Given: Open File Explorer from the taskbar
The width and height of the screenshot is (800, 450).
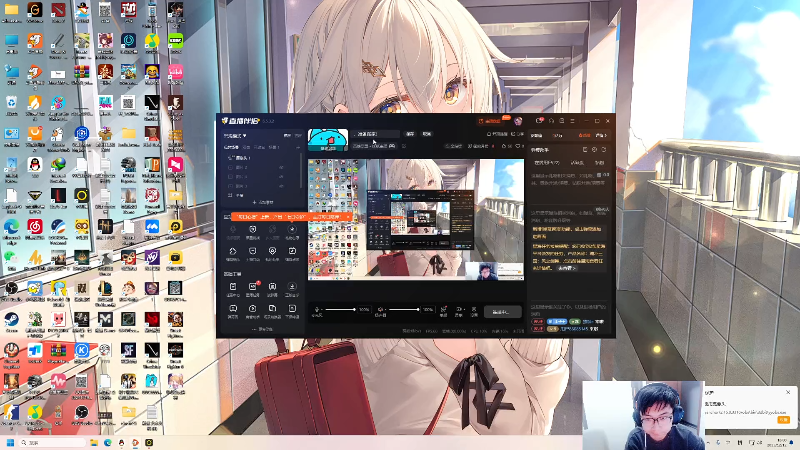Looking at the screenshot, I should click(x=94, y=442).
